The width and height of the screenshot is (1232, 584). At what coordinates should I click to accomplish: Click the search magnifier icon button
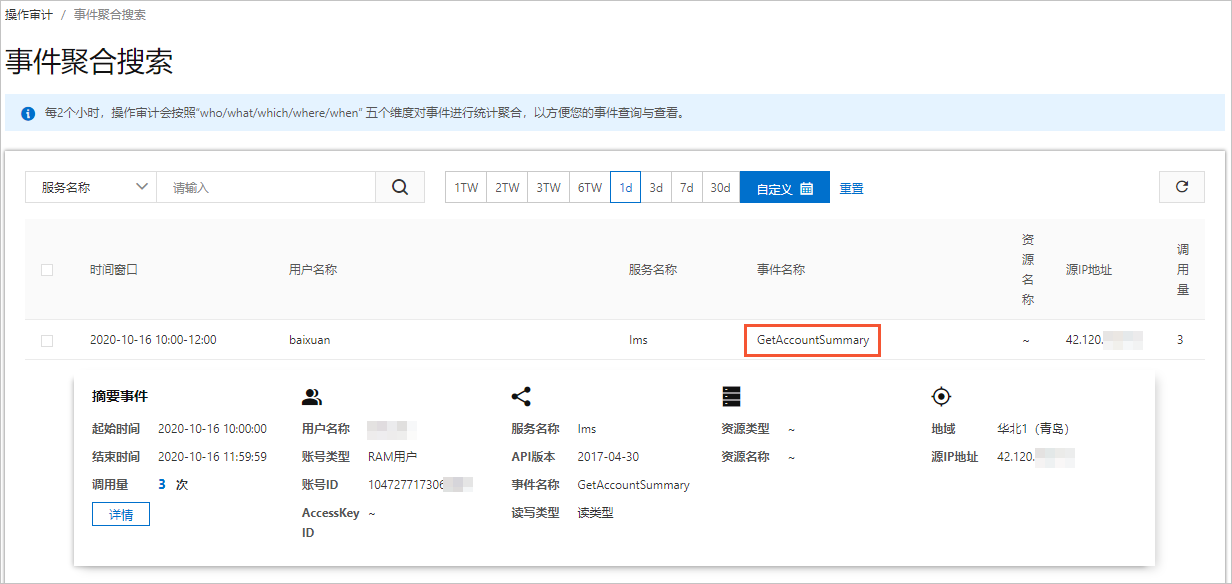tap(400, 187)
